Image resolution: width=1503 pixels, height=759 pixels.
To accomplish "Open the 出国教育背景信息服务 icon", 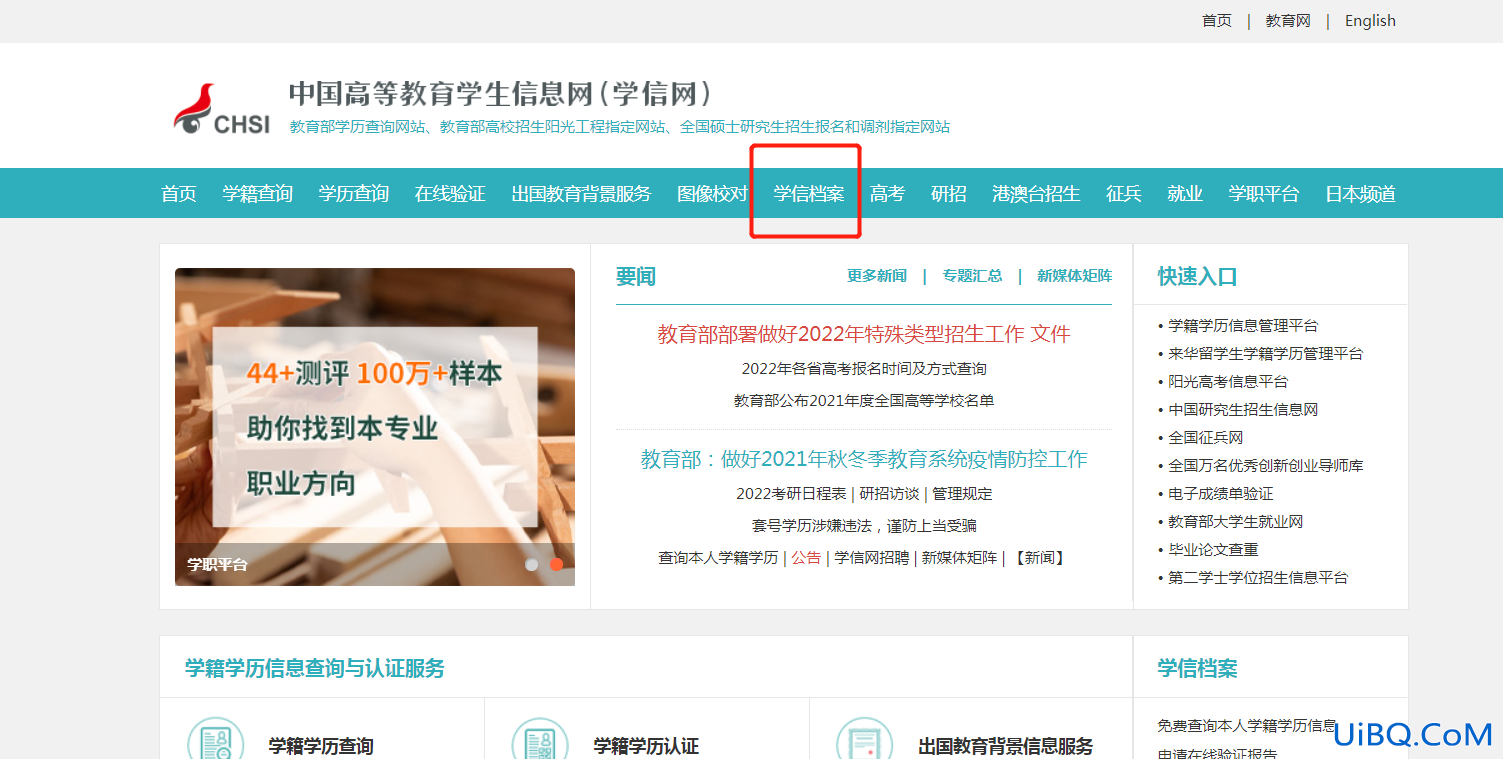I will click(x=865, y=740).
